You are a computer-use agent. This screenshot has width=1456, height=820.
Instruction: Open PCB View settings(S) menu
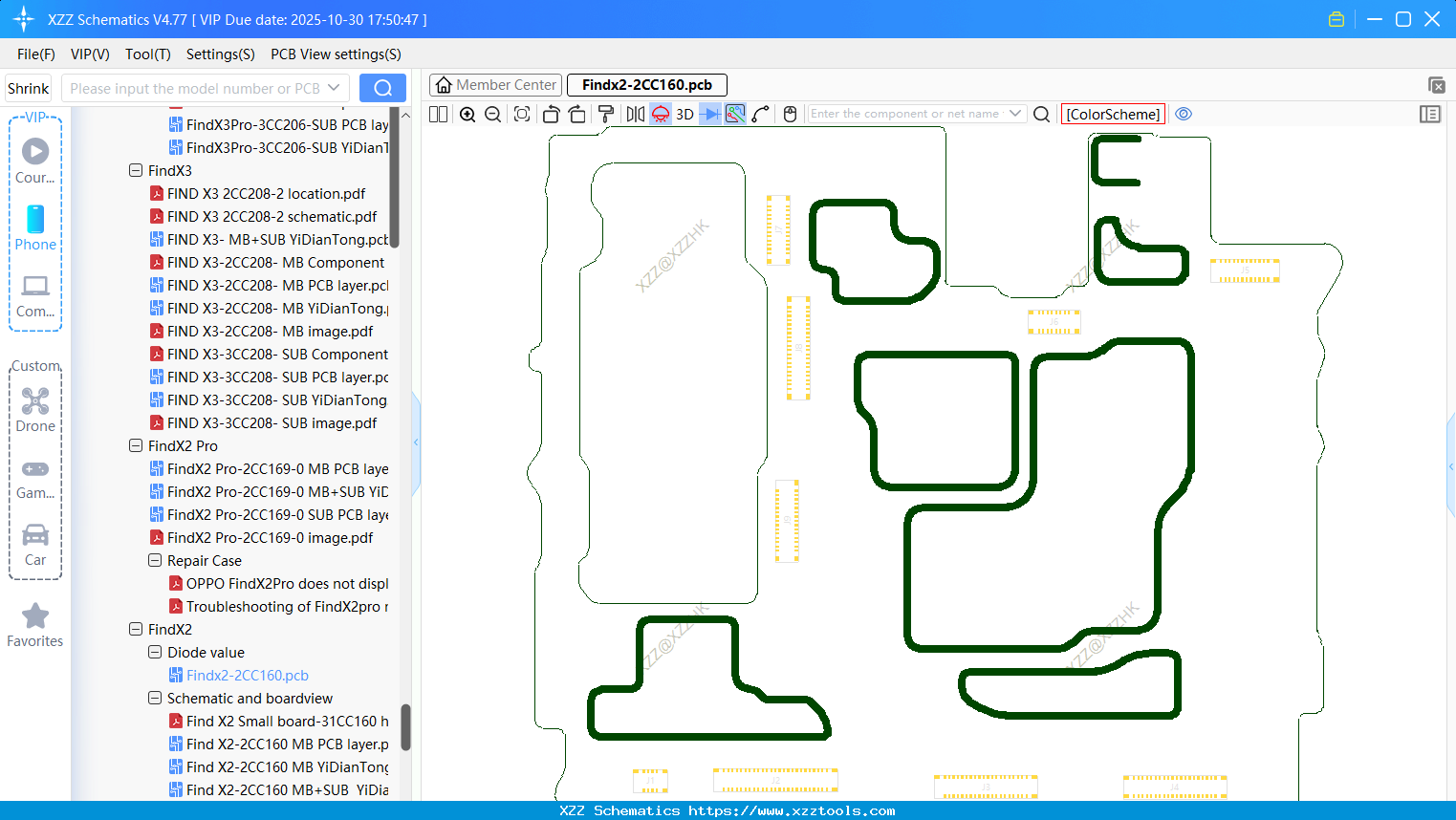[336, 54]
